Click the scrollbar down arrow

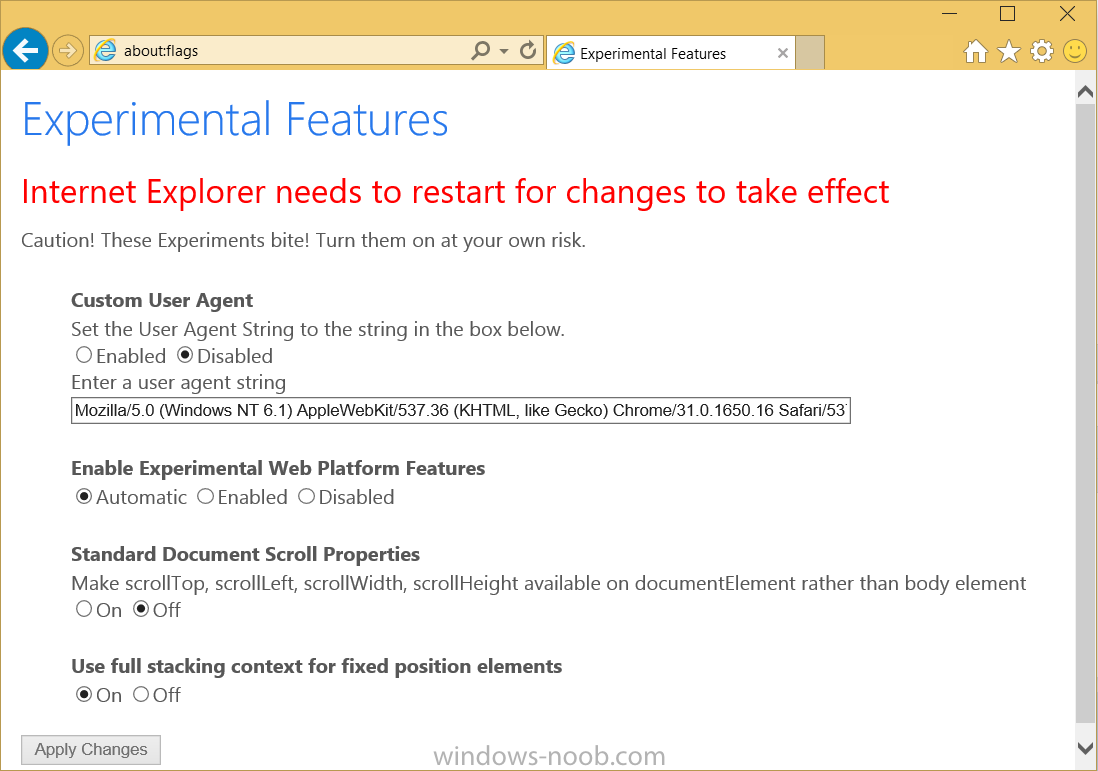pos(1085,748)
